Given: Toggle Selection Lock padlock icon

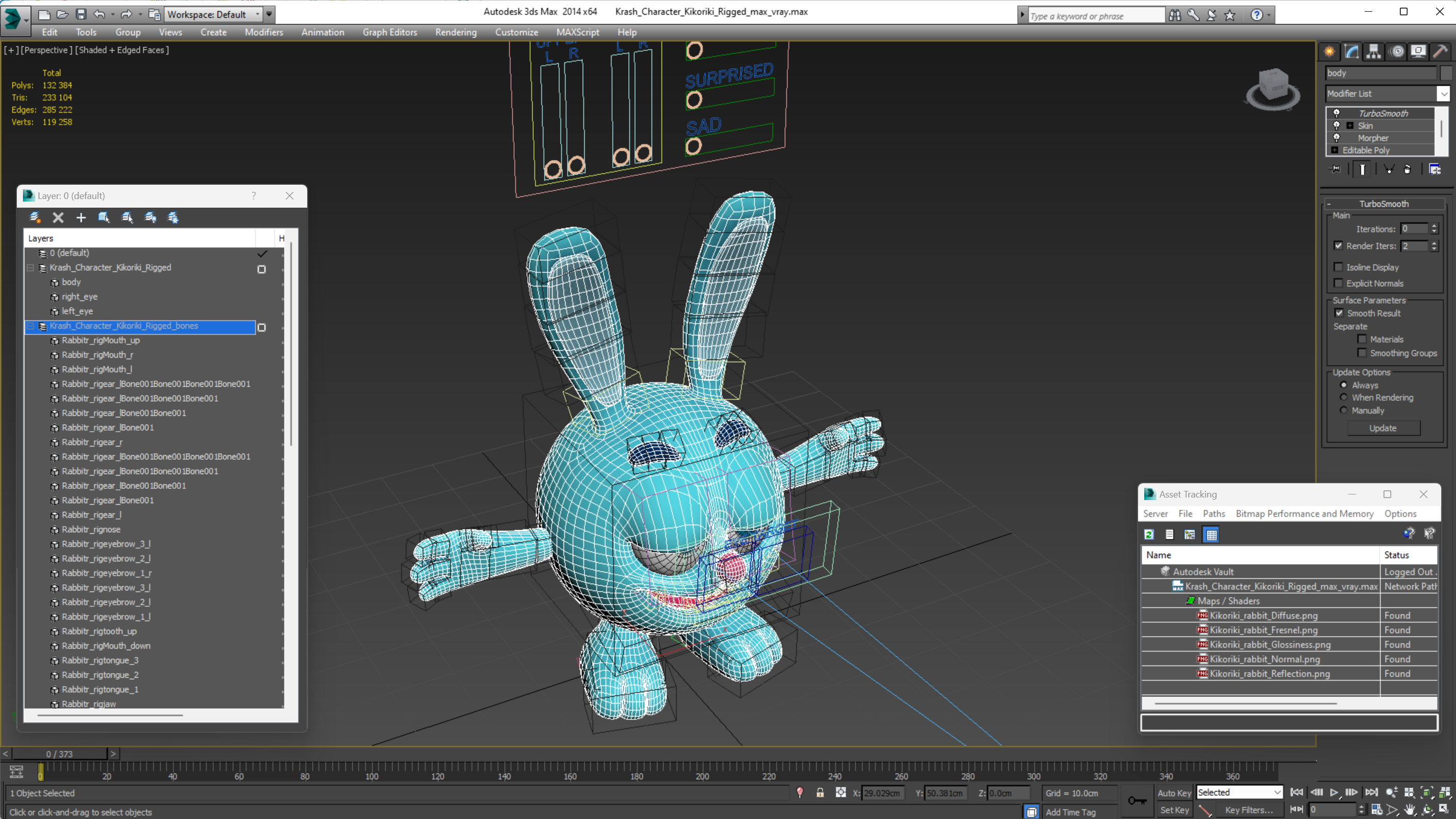Looking at the screenshot, I should 820,792.
